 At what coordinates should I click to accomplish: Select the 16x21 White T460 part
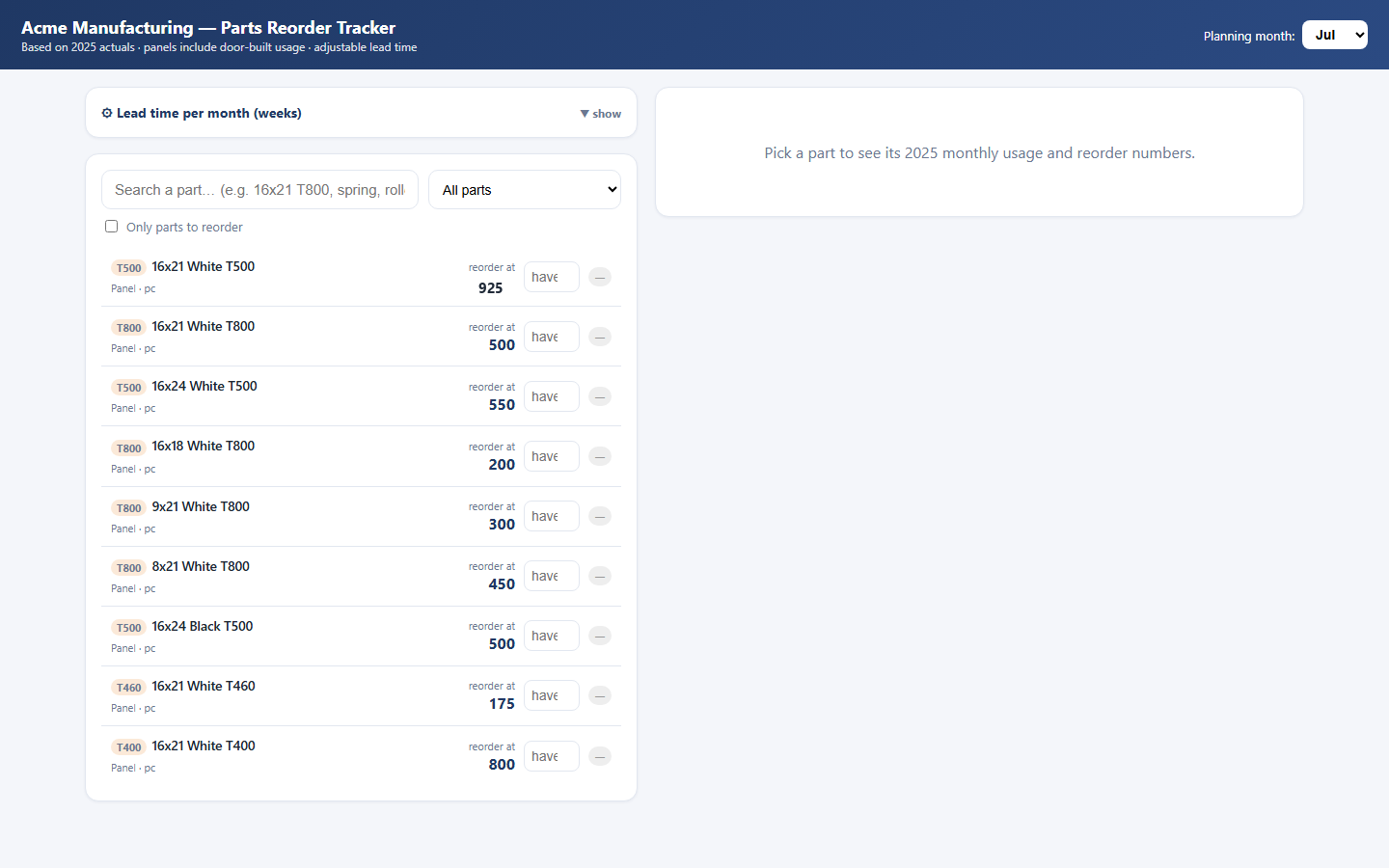[361, 696]
